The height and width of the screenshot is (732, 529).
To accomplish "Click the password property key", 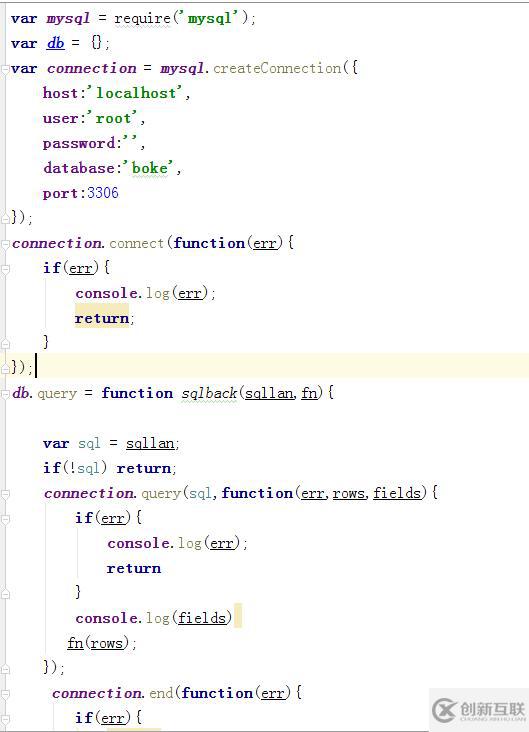I will pos(78,143).
